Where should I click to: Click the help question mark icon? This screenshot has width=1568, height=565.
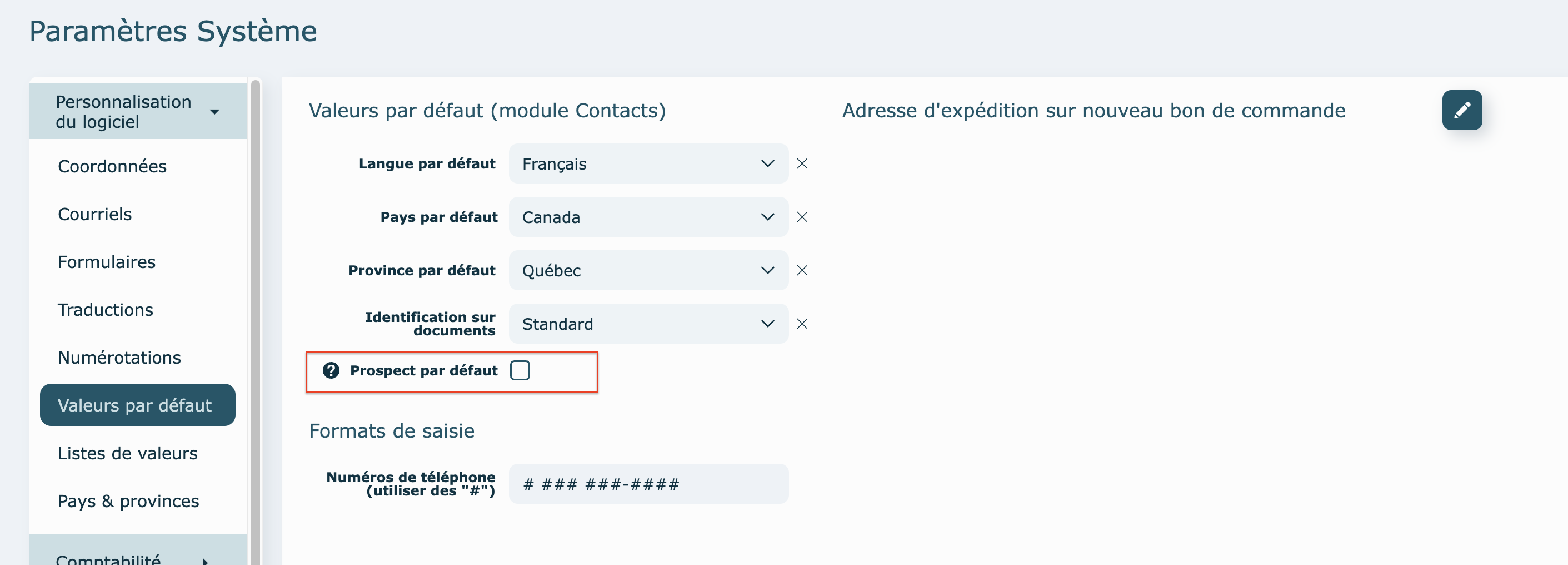pyautogui.click(x=331, y=370)
